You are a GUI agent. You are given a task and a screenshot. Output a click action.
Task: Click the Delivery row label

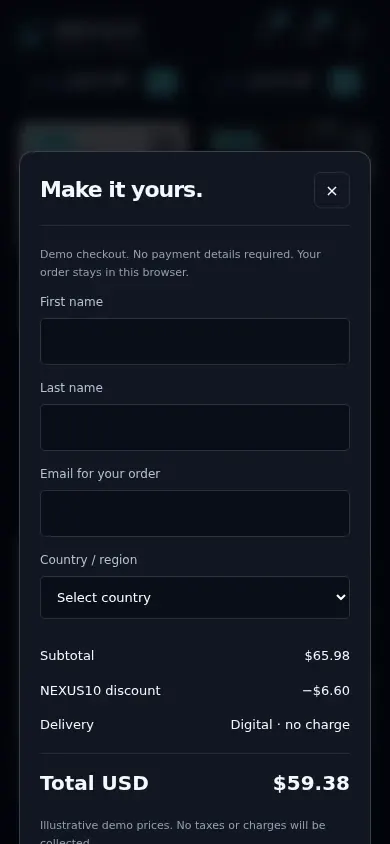coord(67,725)
